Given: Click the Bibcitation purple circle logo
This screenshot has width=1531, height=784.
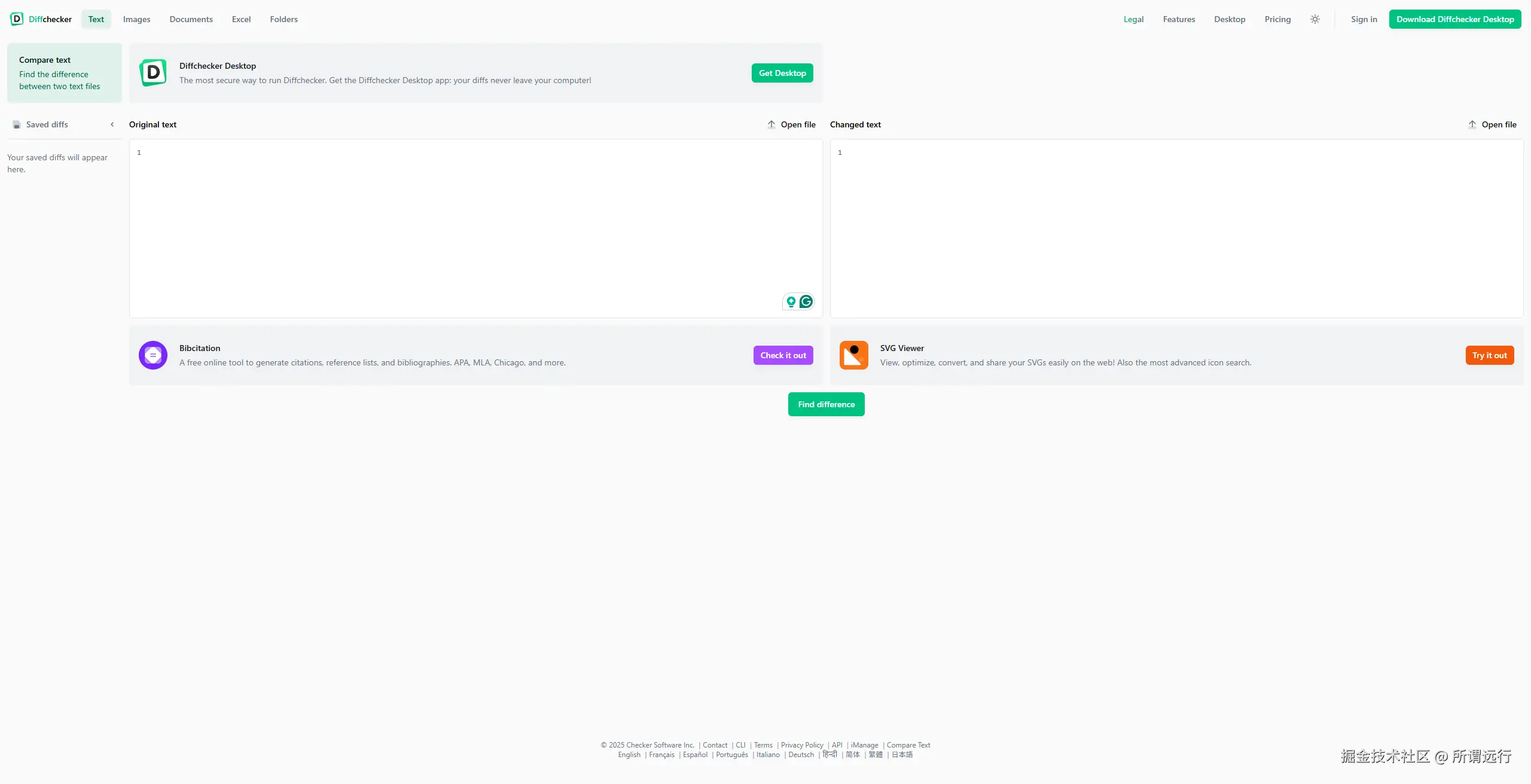Looking at the screenshot, I should (x=153, y=355).
